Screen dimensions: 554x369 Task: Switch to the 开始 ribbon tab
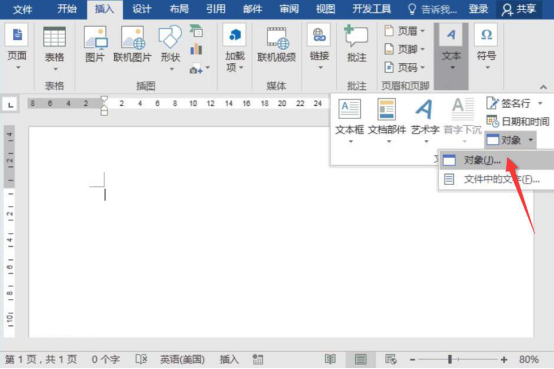pyautogui.click(x=67, y=9)
